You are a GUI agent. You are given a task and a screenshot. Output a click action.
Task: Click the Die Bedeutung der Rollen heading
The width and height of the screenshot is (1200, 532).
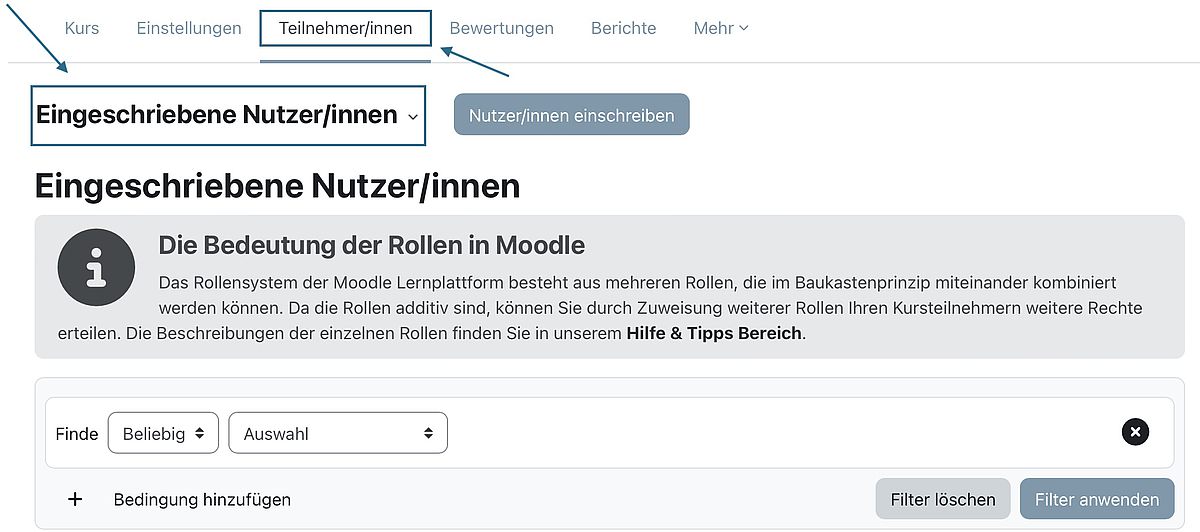point(372,245)
